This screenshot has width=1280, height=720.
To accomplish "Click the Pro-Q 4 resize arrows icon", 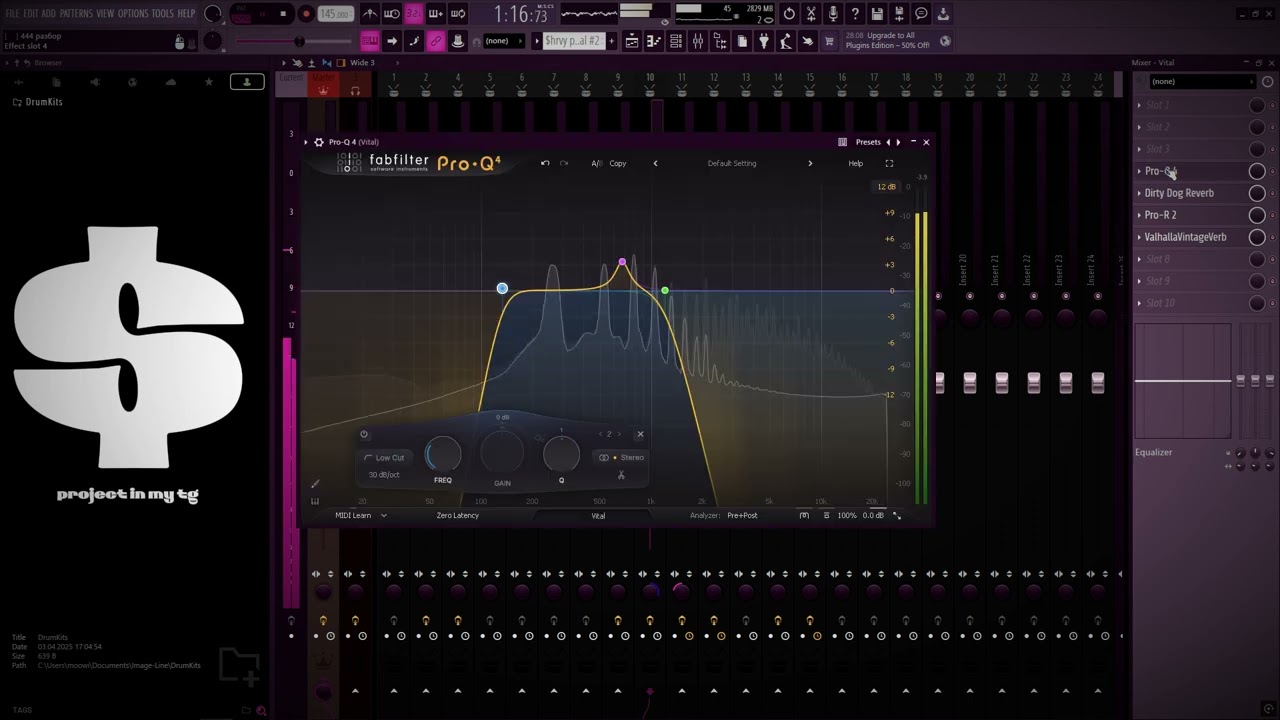I will tap(896, 515).
